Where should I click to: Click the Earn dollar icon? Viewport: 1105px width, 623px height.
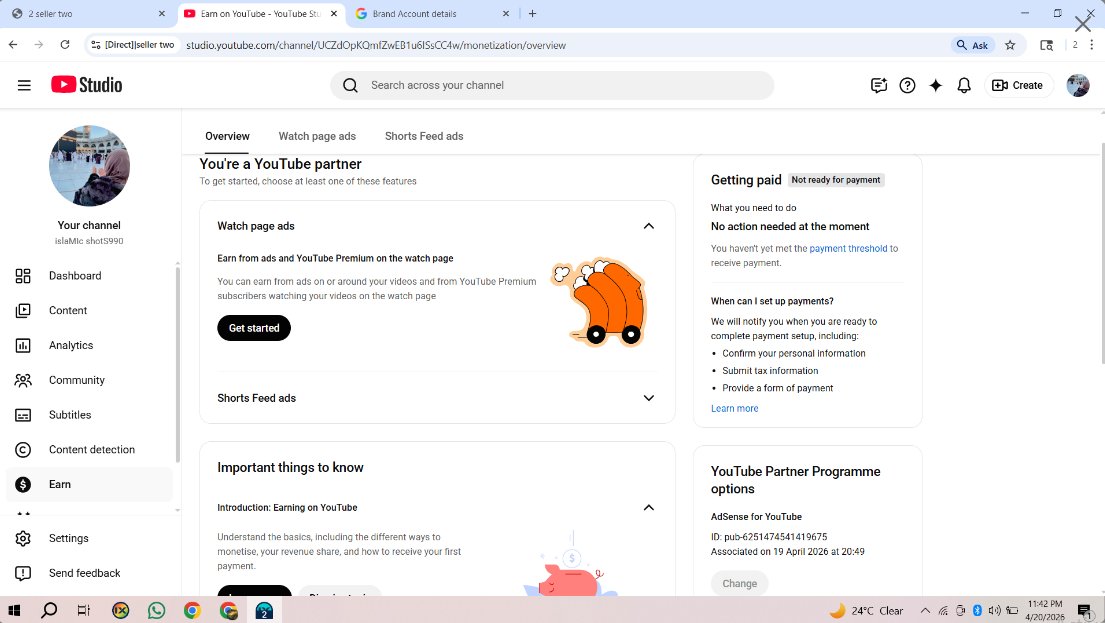pyautogui.click(x=23, y=484)
